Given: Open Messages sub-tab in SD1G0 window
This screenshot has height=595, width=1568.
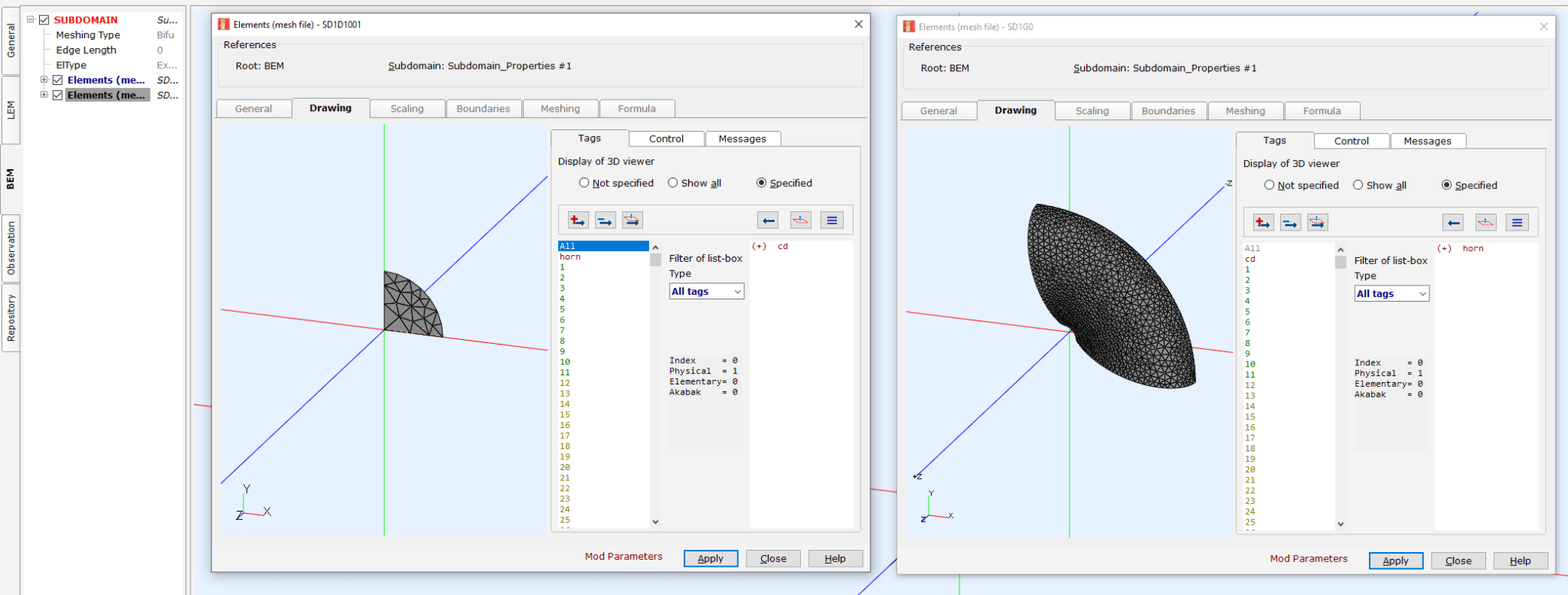Looking at the screenshot, I should click(x=1427, y=141).
